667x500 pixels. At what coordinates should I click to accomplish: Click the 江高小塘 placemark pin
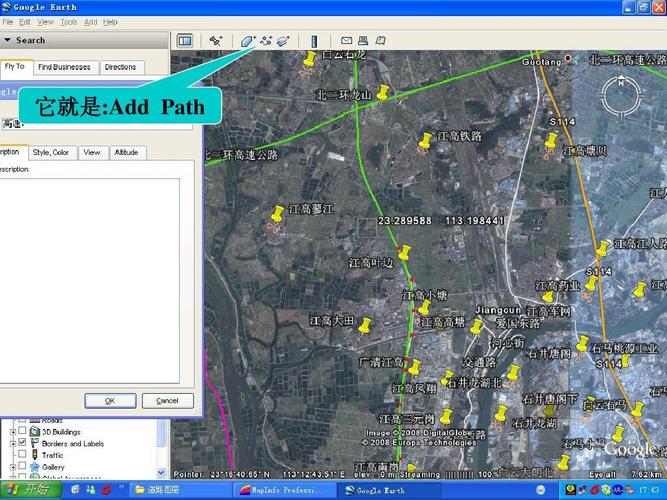click(424, 308)
